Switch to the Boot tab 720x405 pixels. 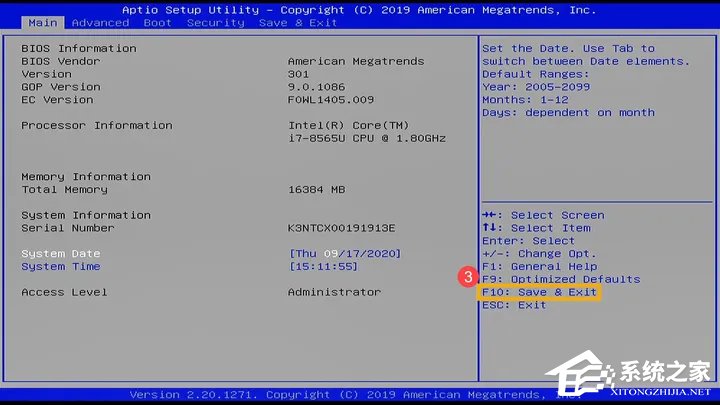[x=157, y=22]
